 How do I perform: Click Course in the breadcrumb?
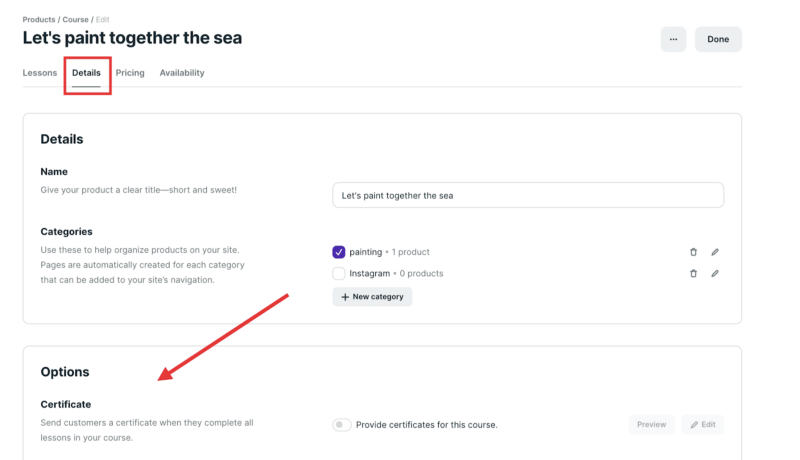[76, 19]
